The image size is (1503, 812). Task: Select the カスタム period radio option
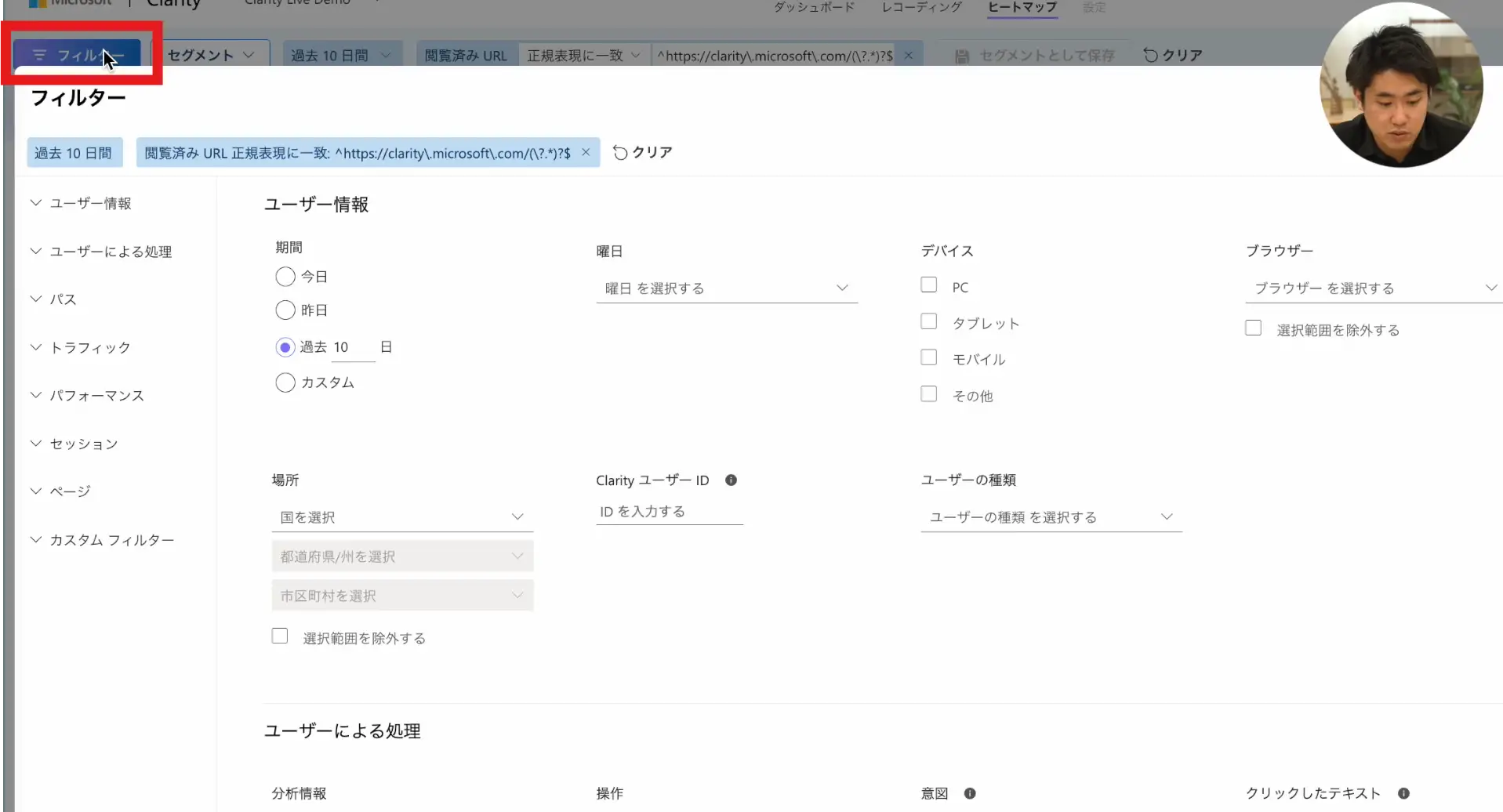pos(285,382)
